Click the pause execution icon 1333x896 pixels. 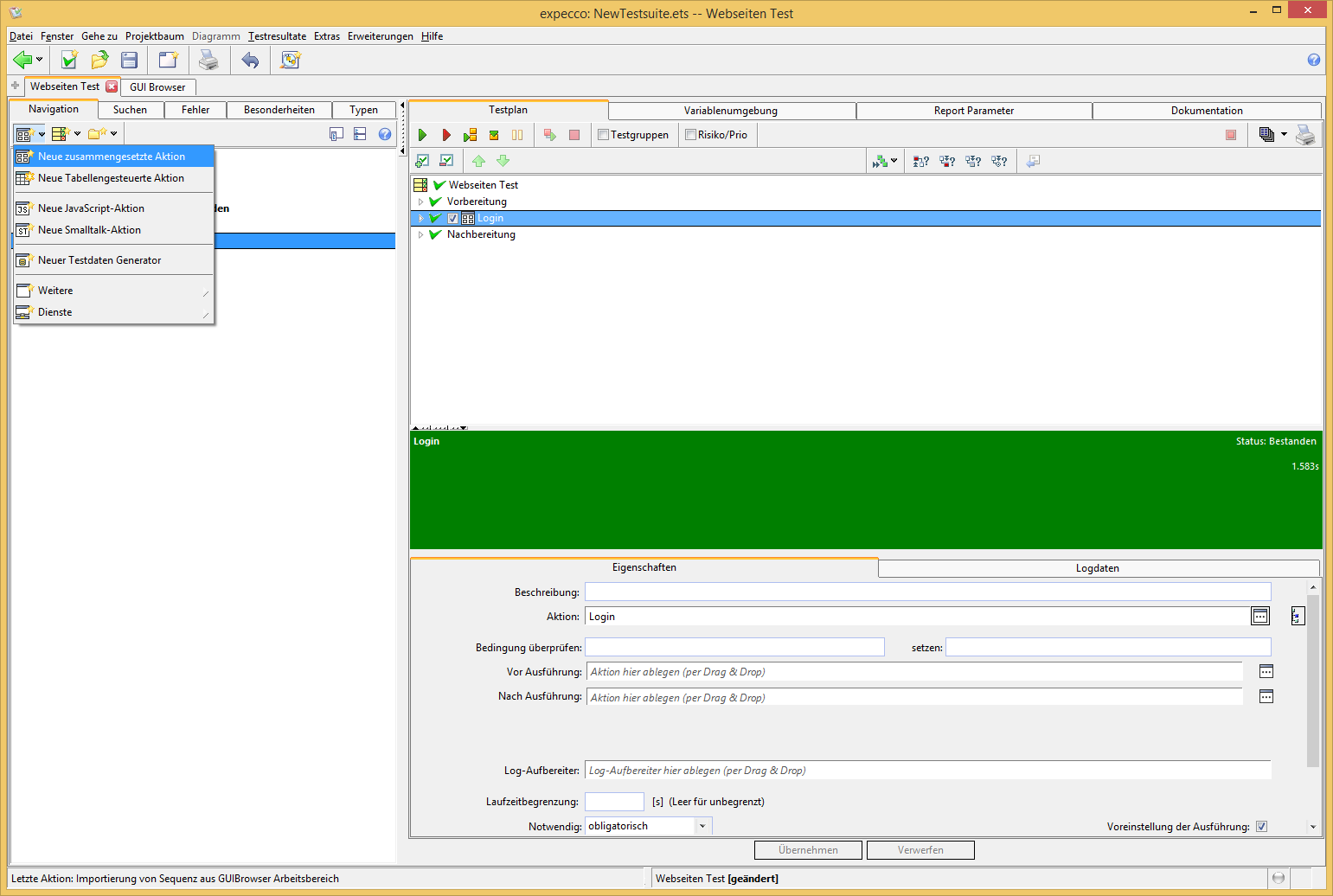coord(517,135)
